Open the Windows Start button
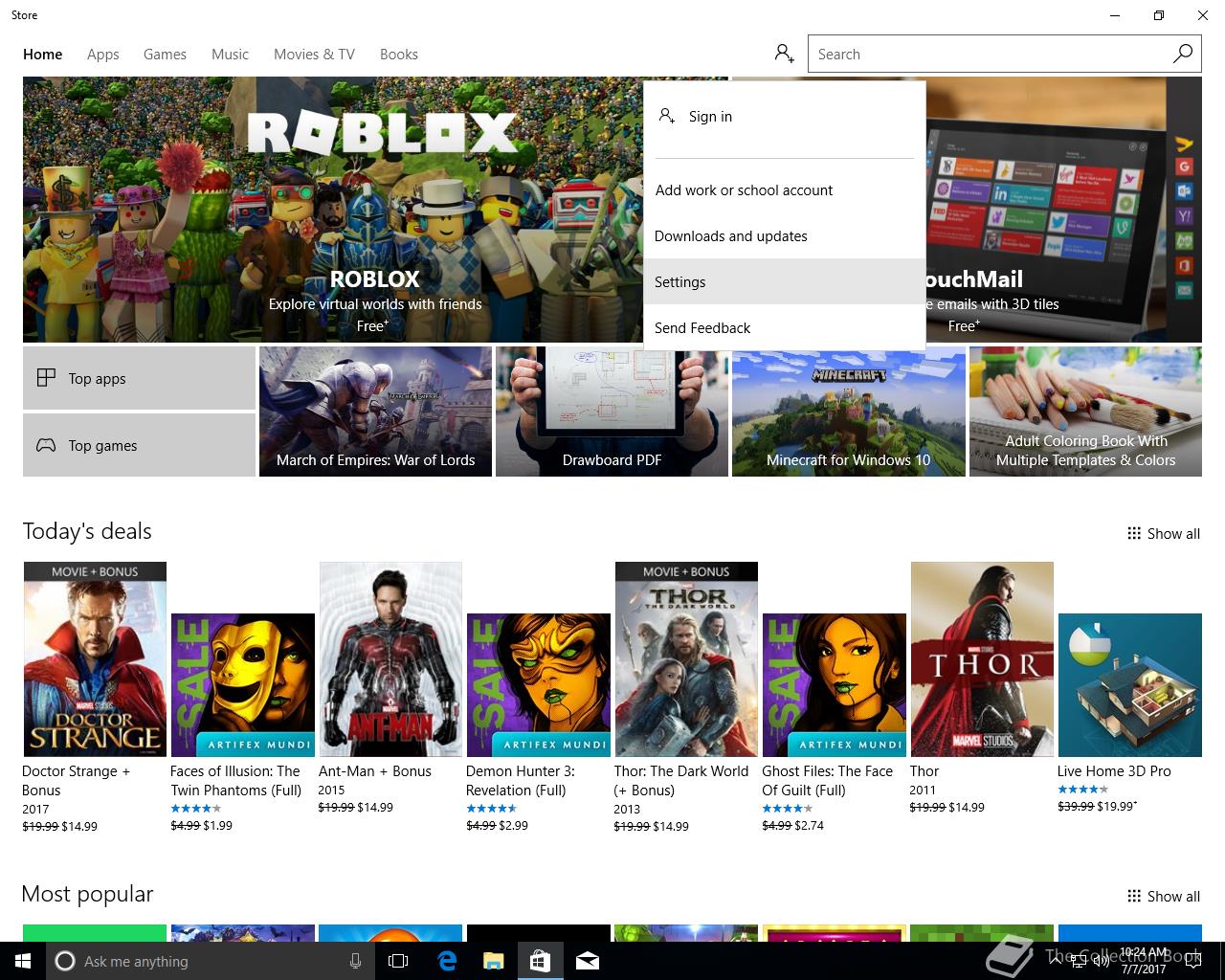Image resolution: width=1225 pixels, height=980 pixels. (23, 961)
